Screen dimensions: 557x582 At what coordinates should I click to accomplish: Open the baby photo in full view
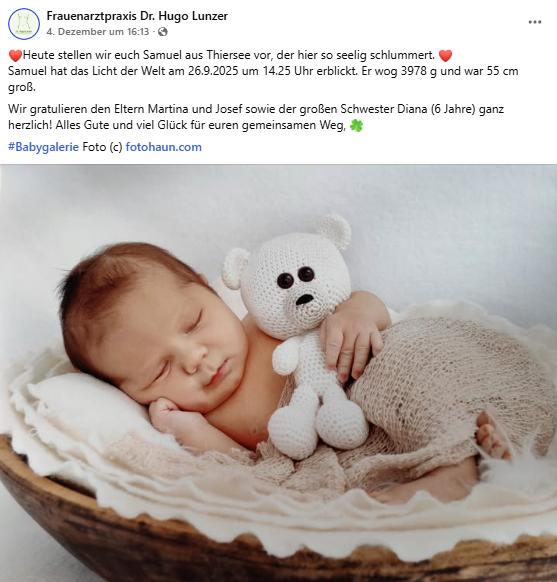(278, 373)
